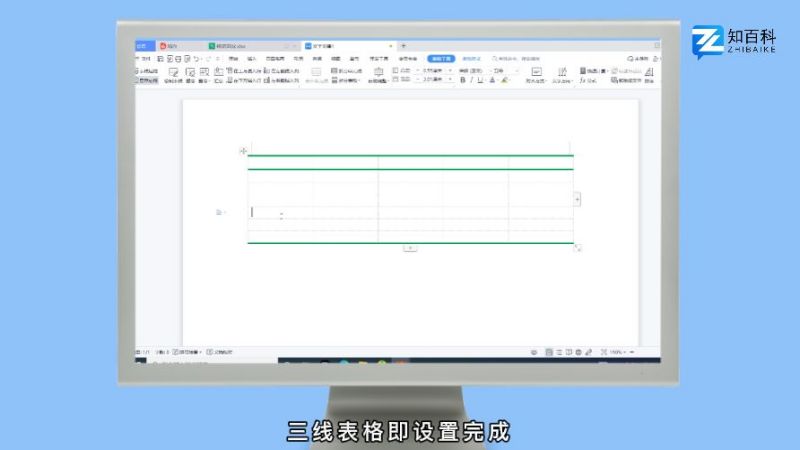This screenshot has width=800, height=450.
Task: Click the Undo arrow in quick access toolbar
Action: coord(196,59)
